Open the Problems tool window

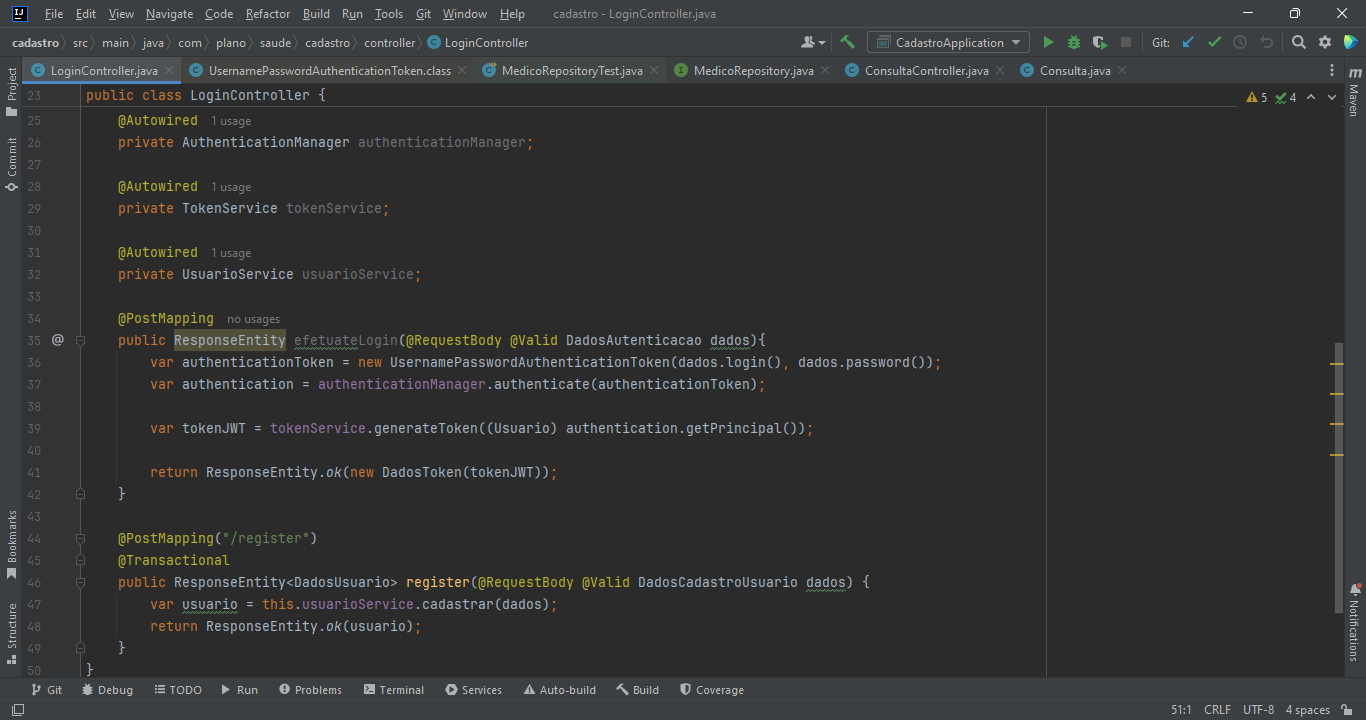click(310, 690)
